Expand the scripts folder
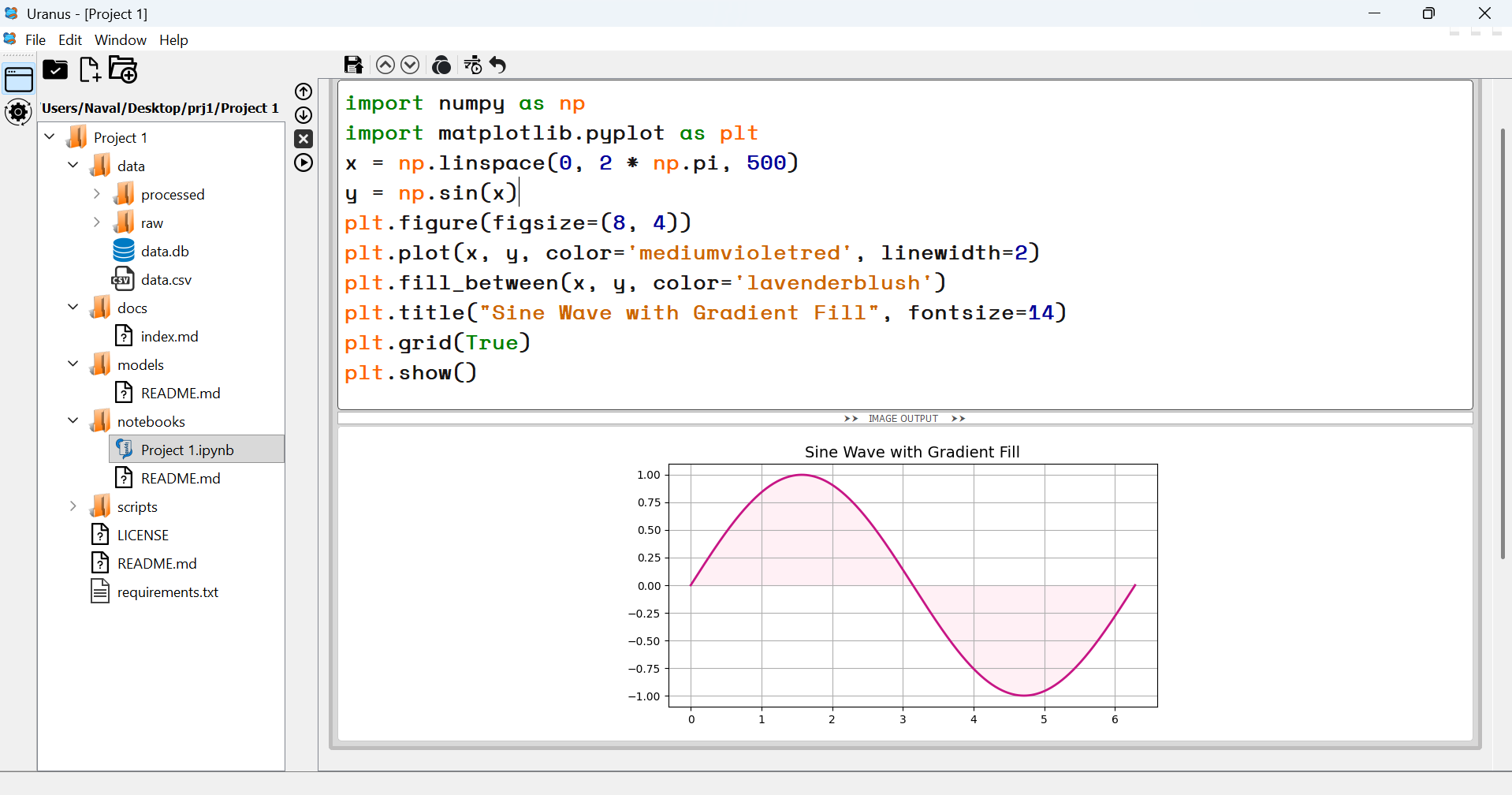 tap(73, 506)
